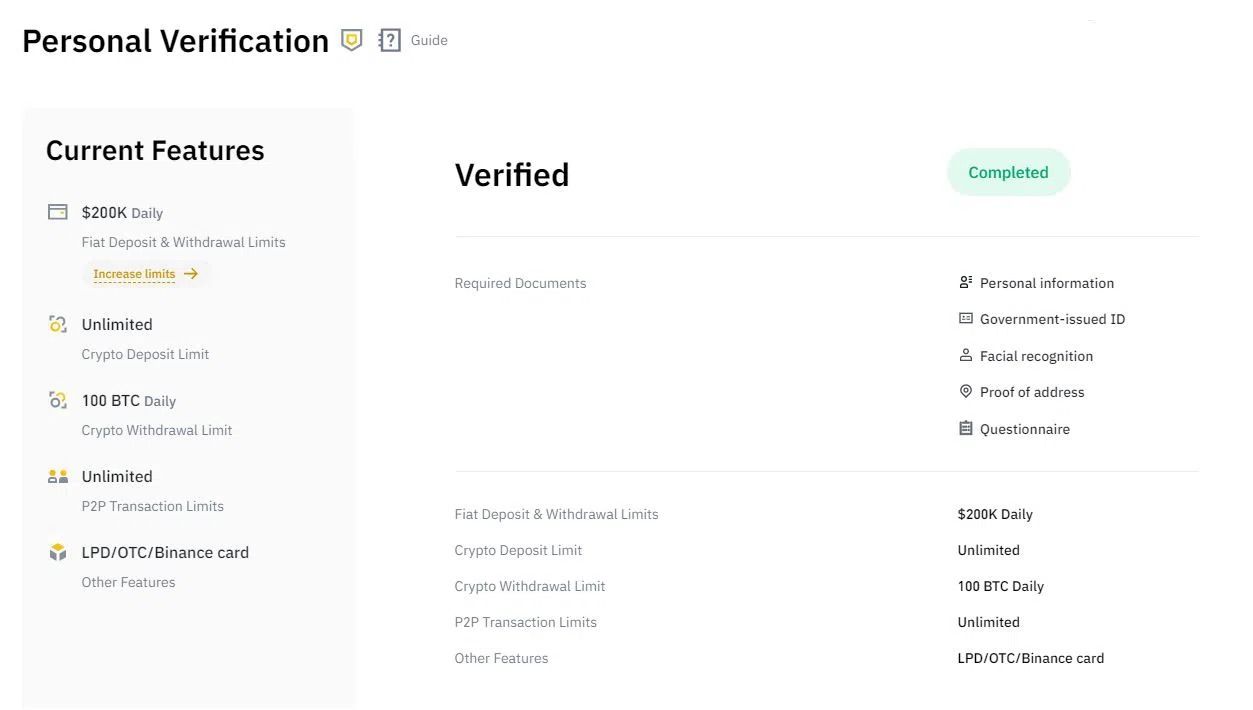
Task: Click the arrow next to Increase limits
Action: [191, 274]
